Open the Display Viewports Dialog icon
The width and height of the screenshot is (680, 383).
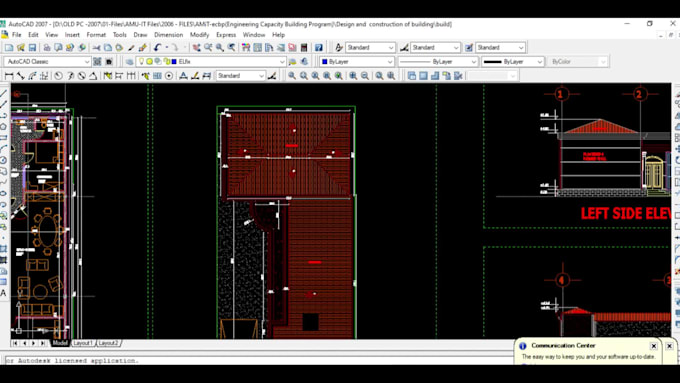pos(412,76)
